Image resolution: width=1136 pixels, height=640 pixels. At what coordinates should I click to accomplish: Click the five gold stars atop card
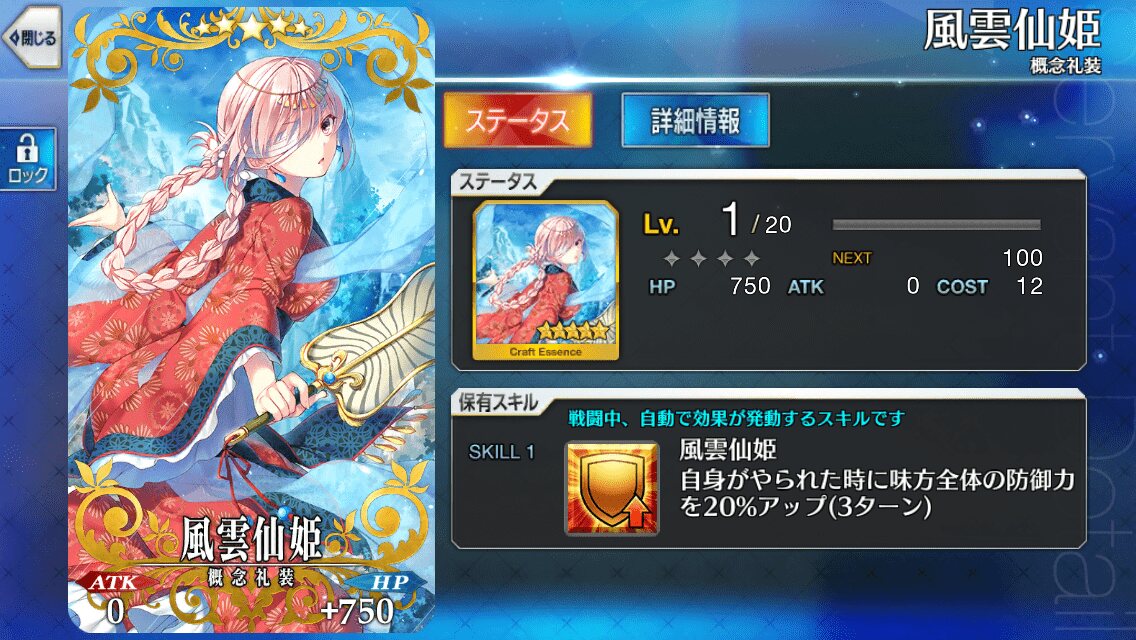point(251,28)
